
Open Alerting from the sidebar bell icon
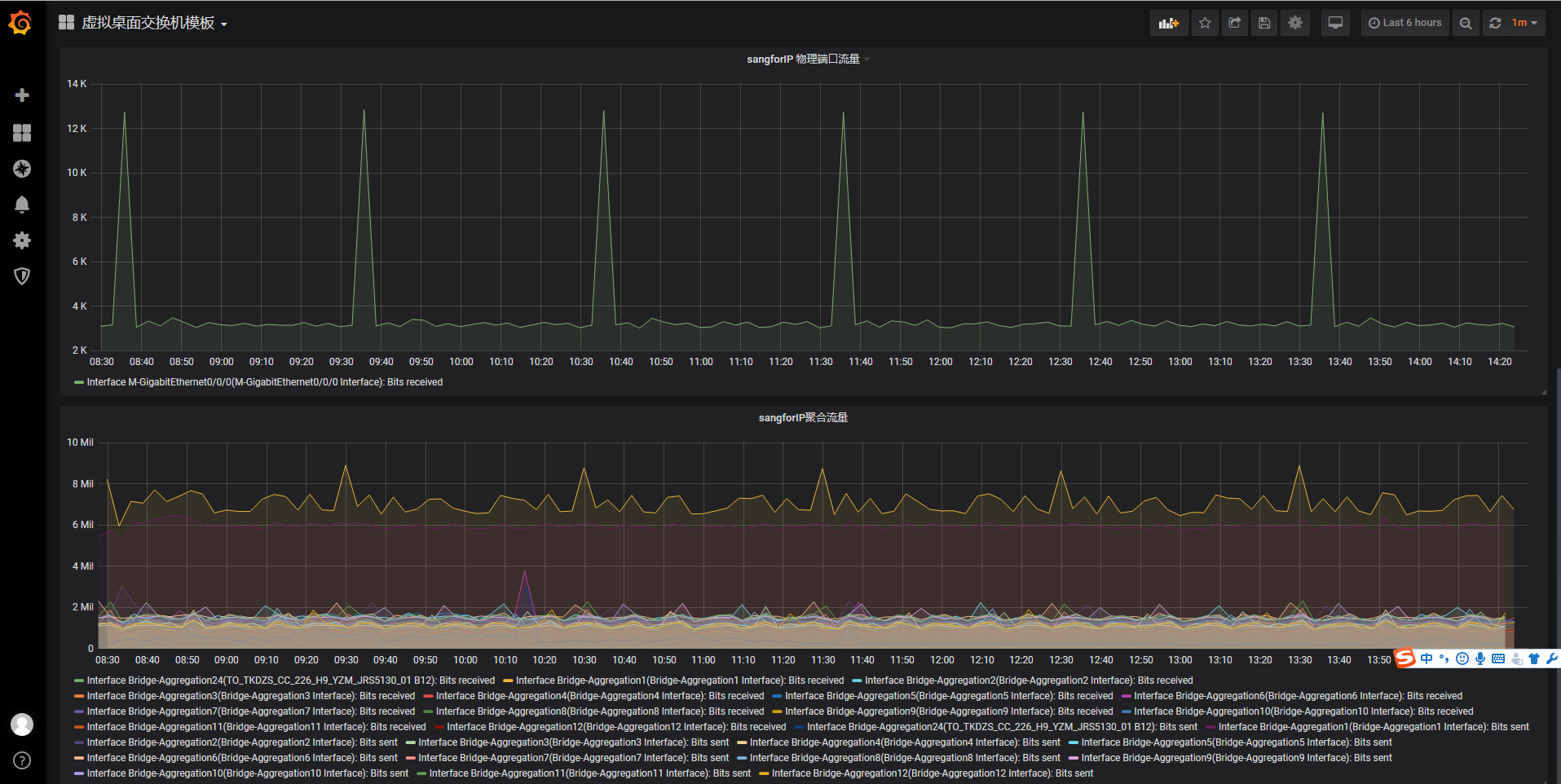click(x=22, y=205)
